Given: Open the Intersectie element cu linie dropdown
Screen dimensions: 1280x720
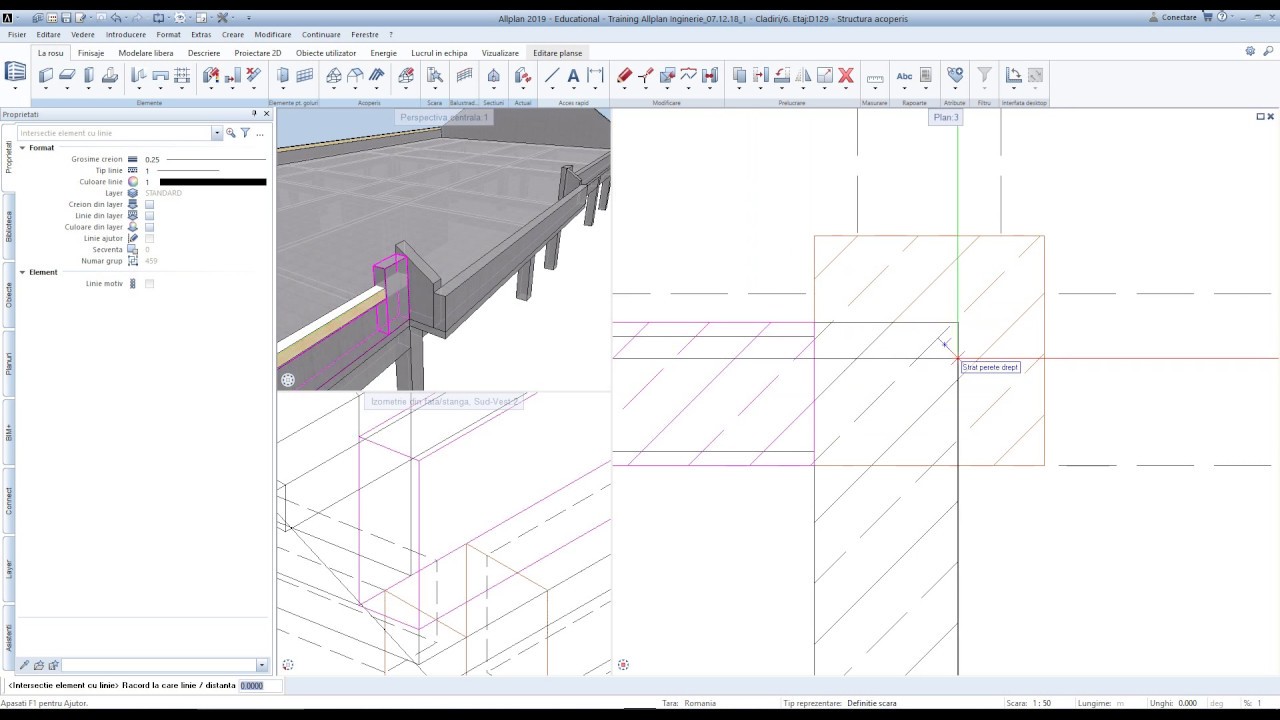Looking at the screenshot, I should point(217,133).
